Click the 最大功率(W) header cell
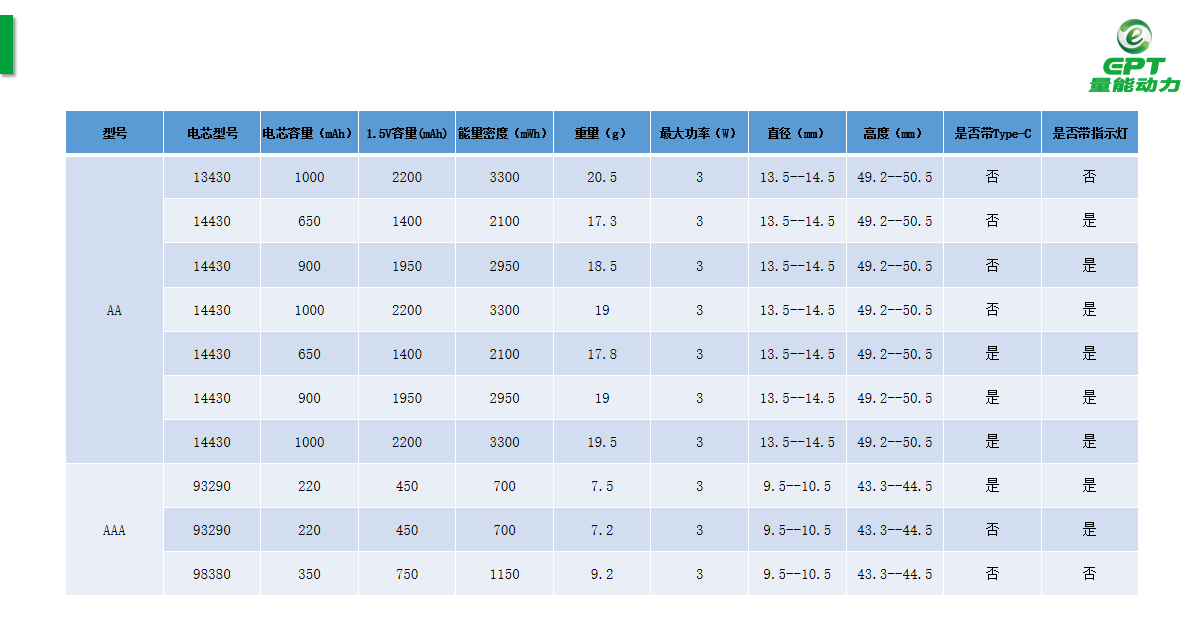 pyautogui.click(x=698, y=132)
